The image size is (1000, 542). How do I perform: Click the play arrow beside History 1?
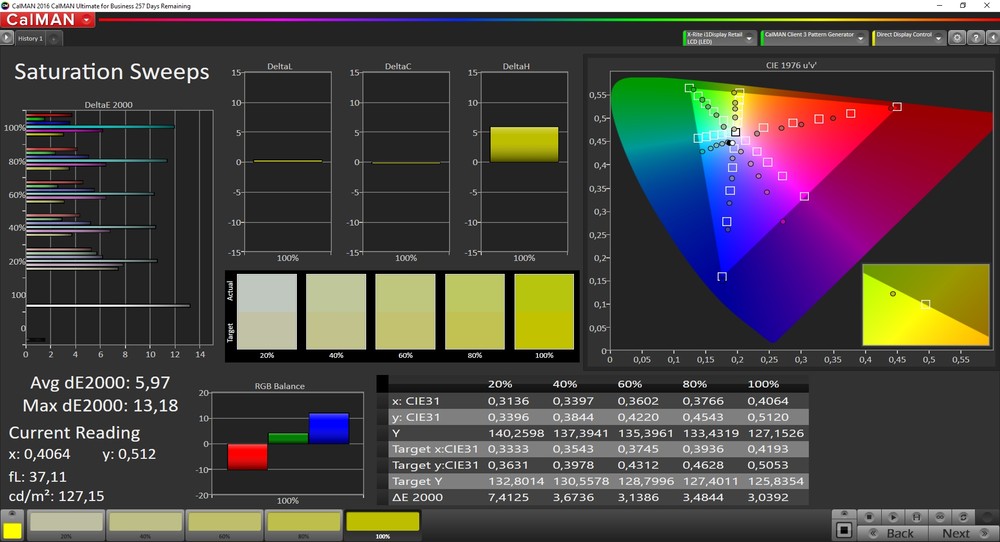pos(7,38)
